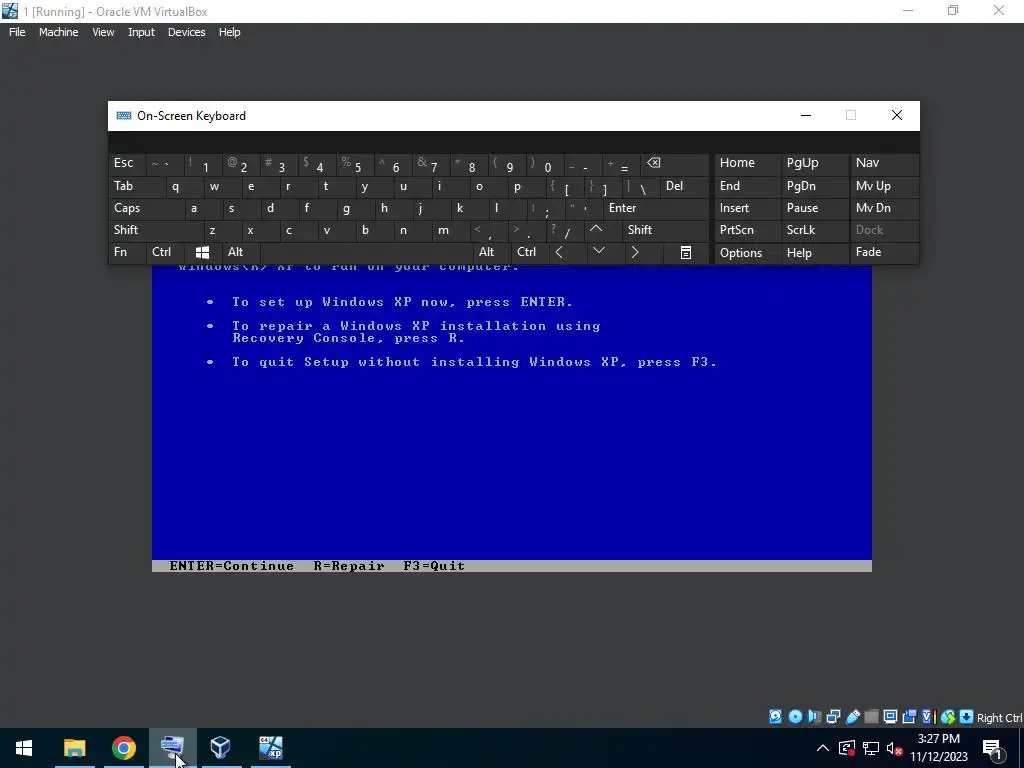
Task: Toggle the Fade key
Action: 884,252
